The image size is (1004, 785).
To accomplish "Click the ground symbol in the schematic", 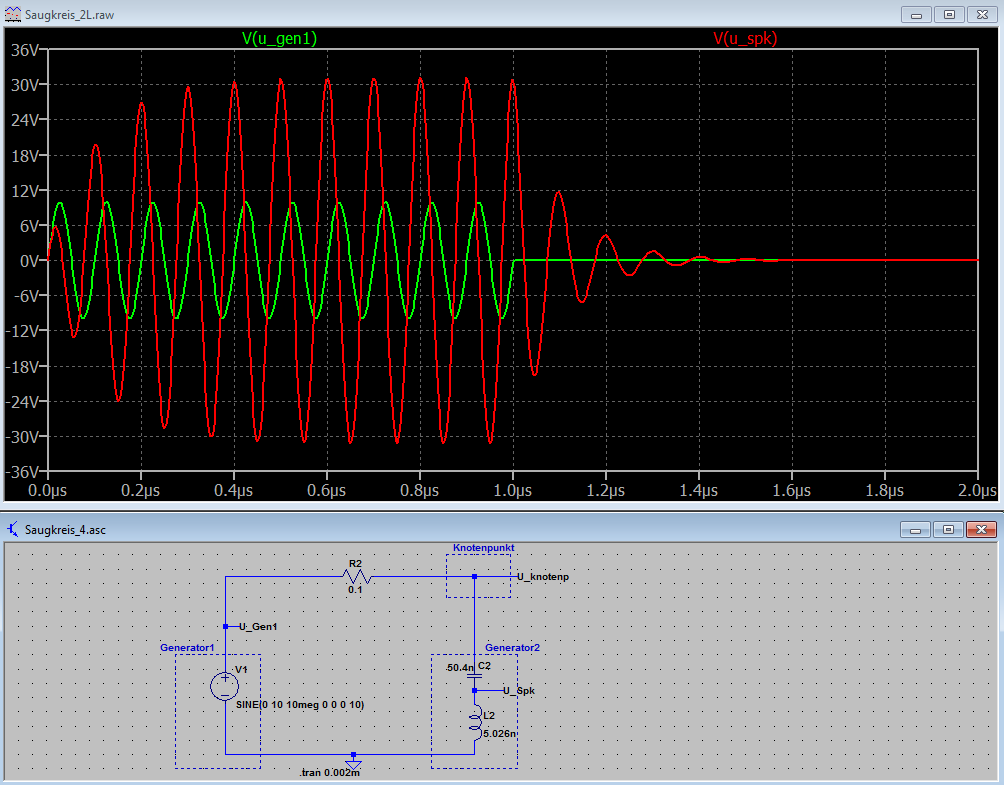I will pos(353,762).
